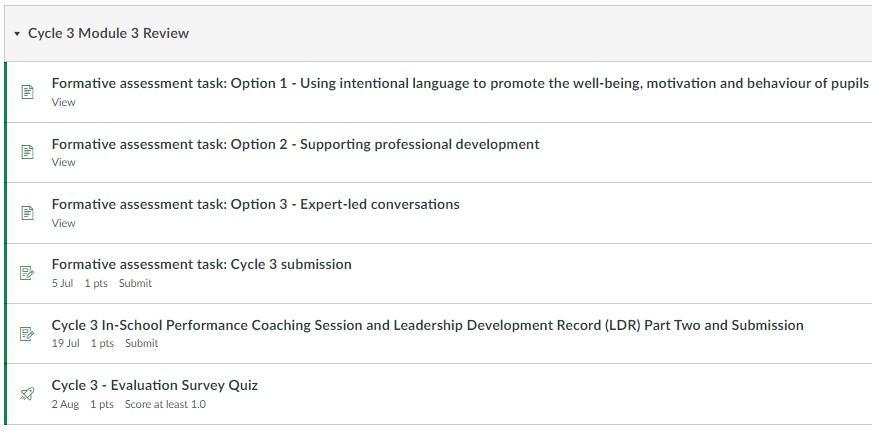Click Submit under the LDR Part Two task
Viewport: 872px width, 431px height.
141,343
